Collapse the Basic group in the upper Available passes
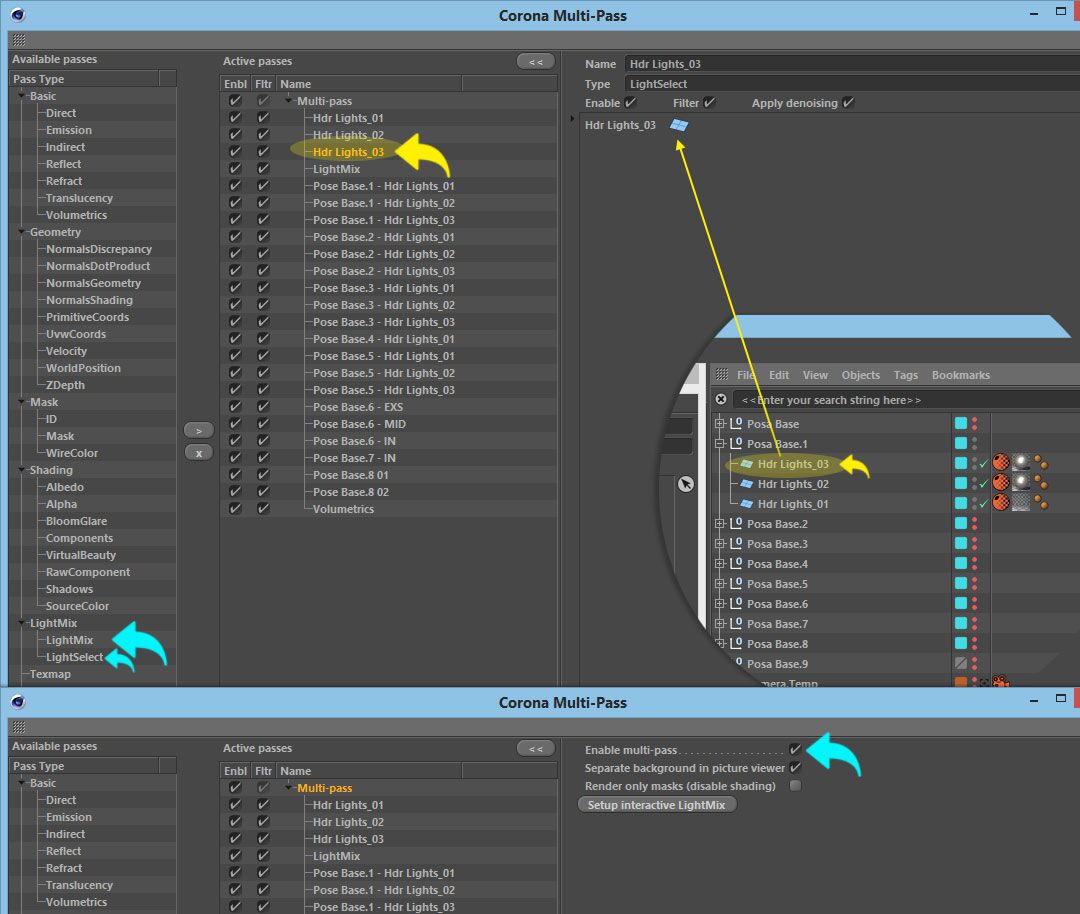 pos(23,96)
